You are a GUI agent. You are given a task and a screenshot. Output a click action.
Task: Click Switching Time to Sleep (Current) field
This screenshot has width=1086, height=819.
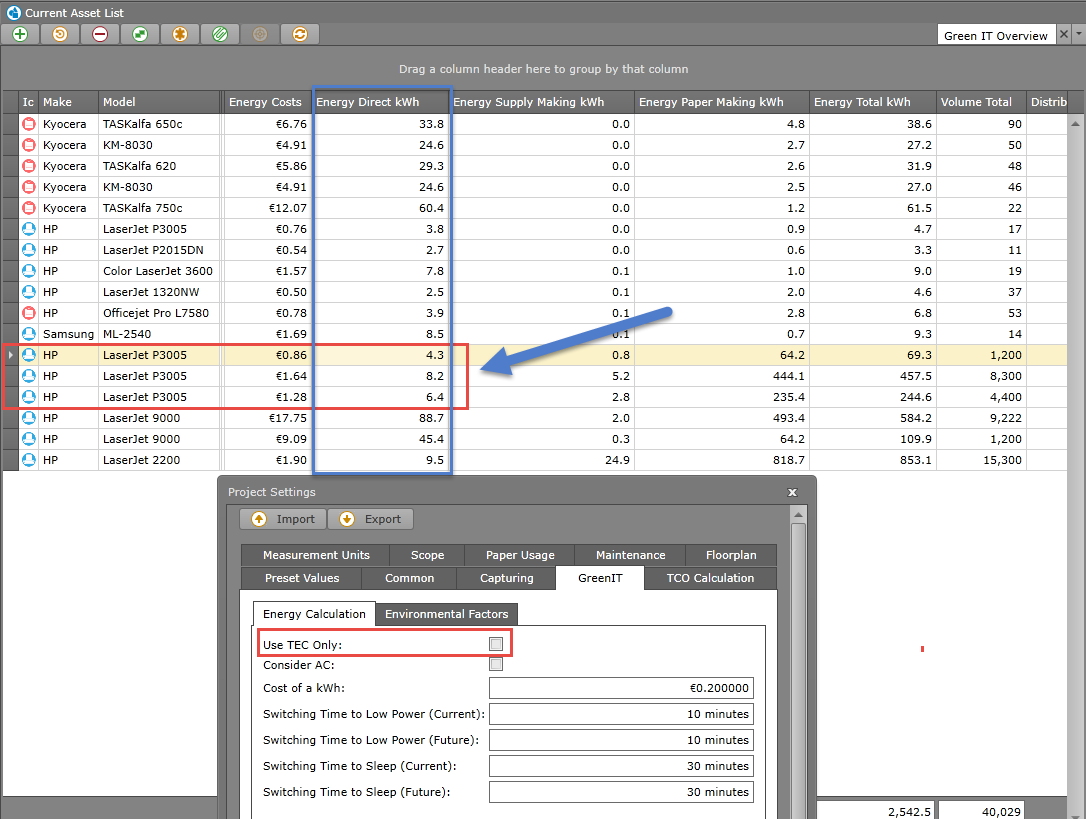tap(621, 766)
